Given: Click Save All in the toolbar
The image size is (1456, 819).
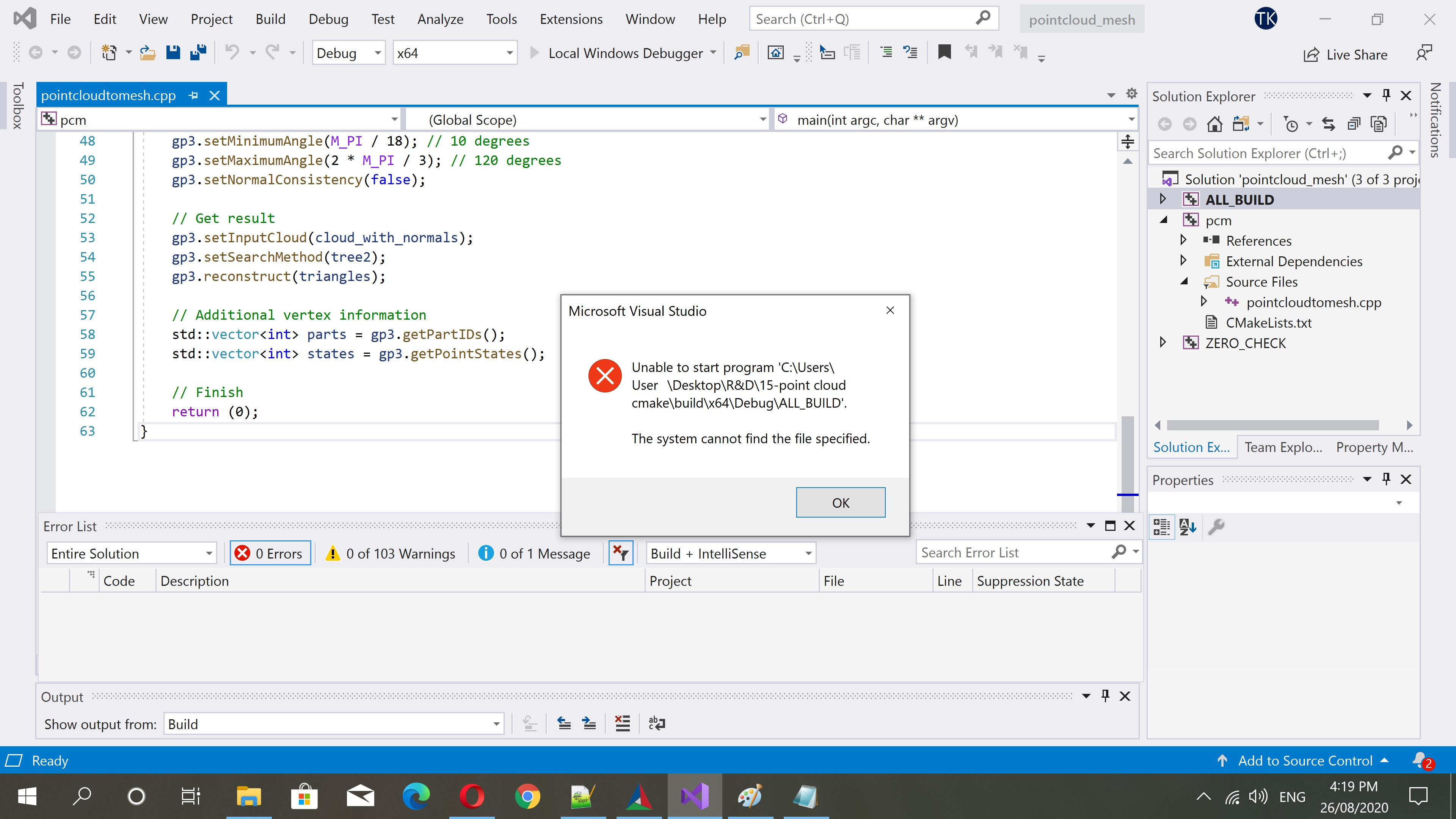Looking at the screenshot, I should (198, 53).
